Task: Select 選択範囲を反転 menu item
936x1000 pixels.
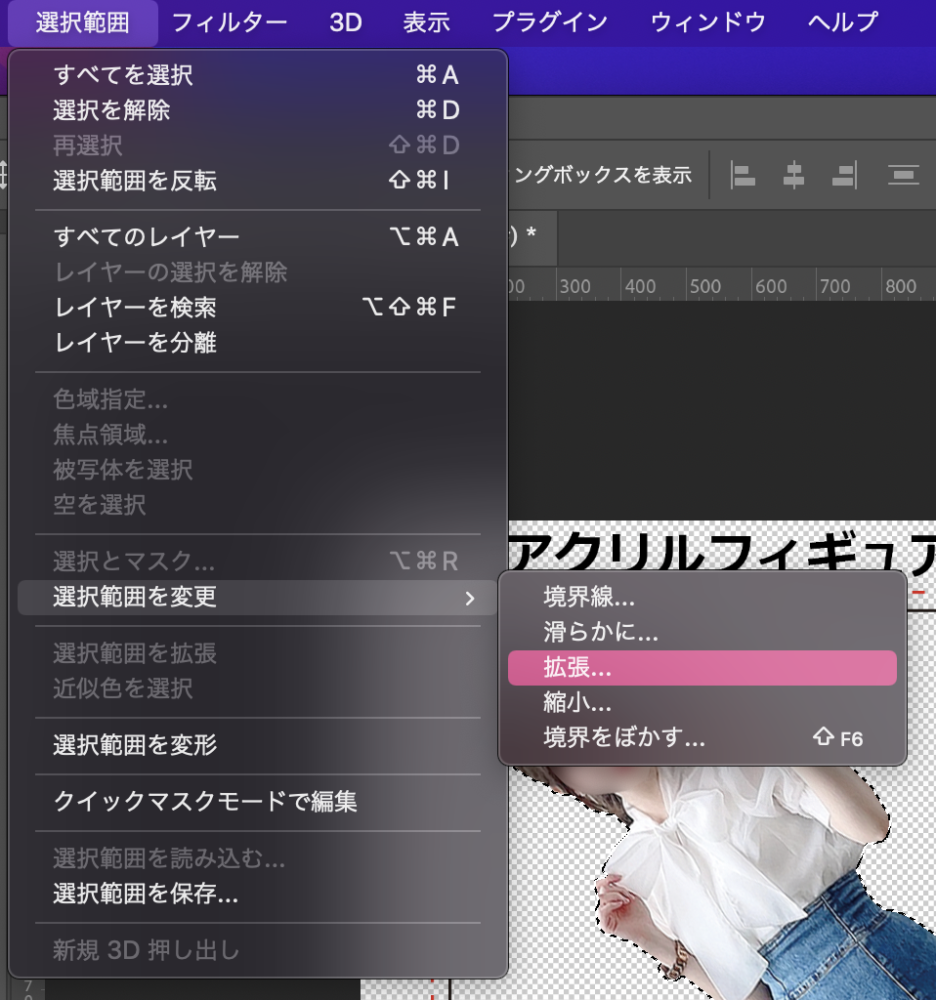Action: (x=135, y=181)
